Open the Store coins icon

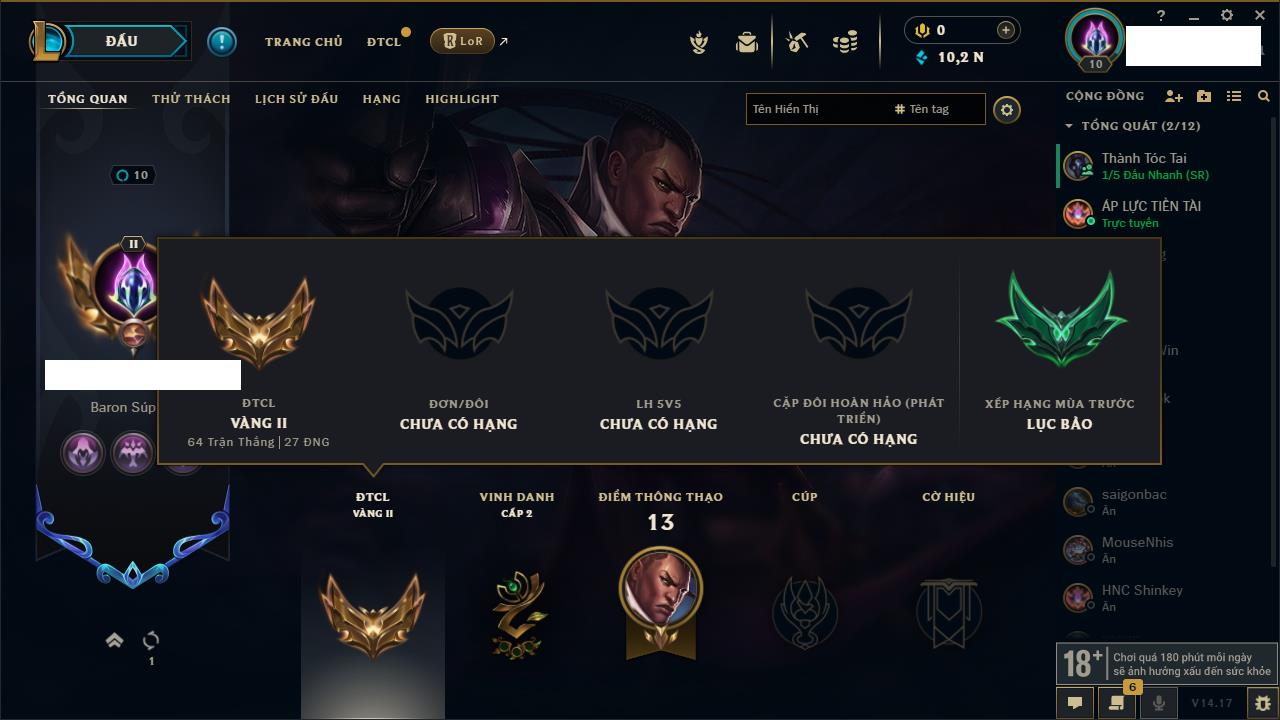tap(846, 42)
